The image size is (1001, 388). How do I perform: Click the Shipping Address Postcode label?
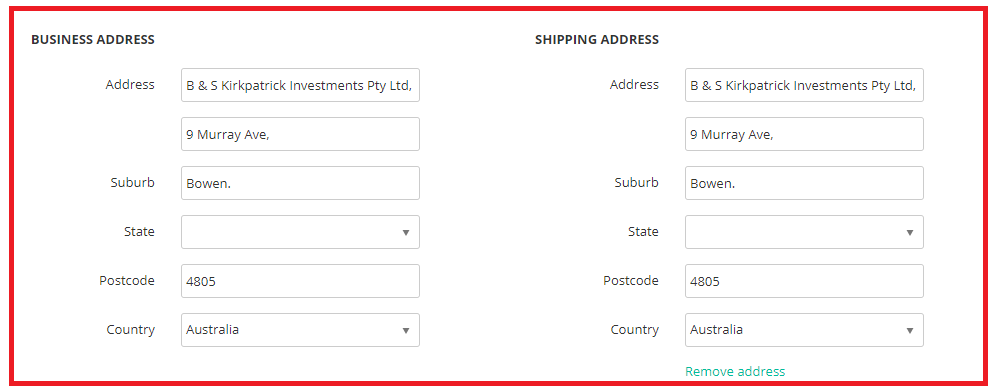(x=631, y=281)
